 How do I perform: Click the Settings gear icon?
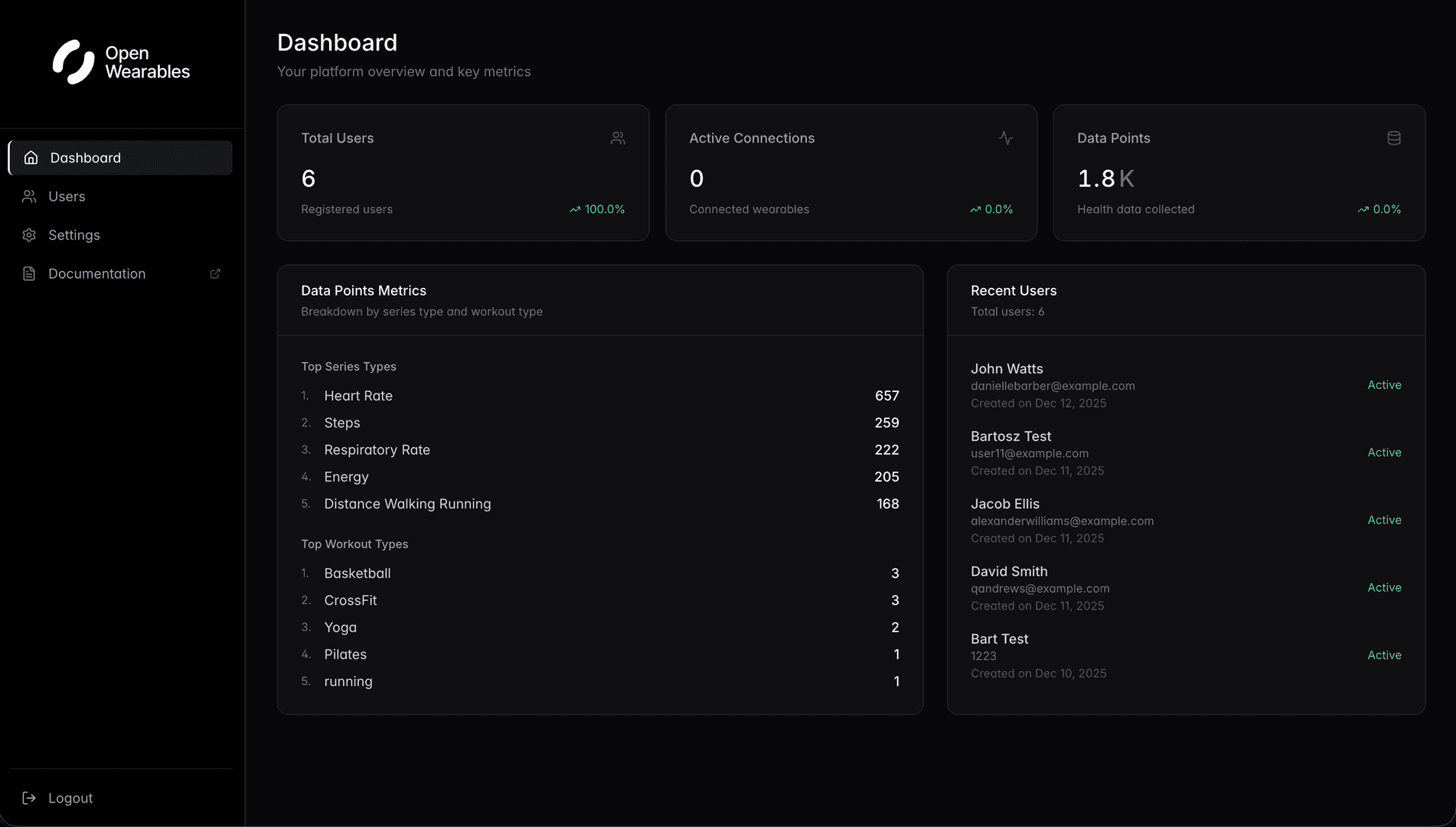tap(29, 235)
